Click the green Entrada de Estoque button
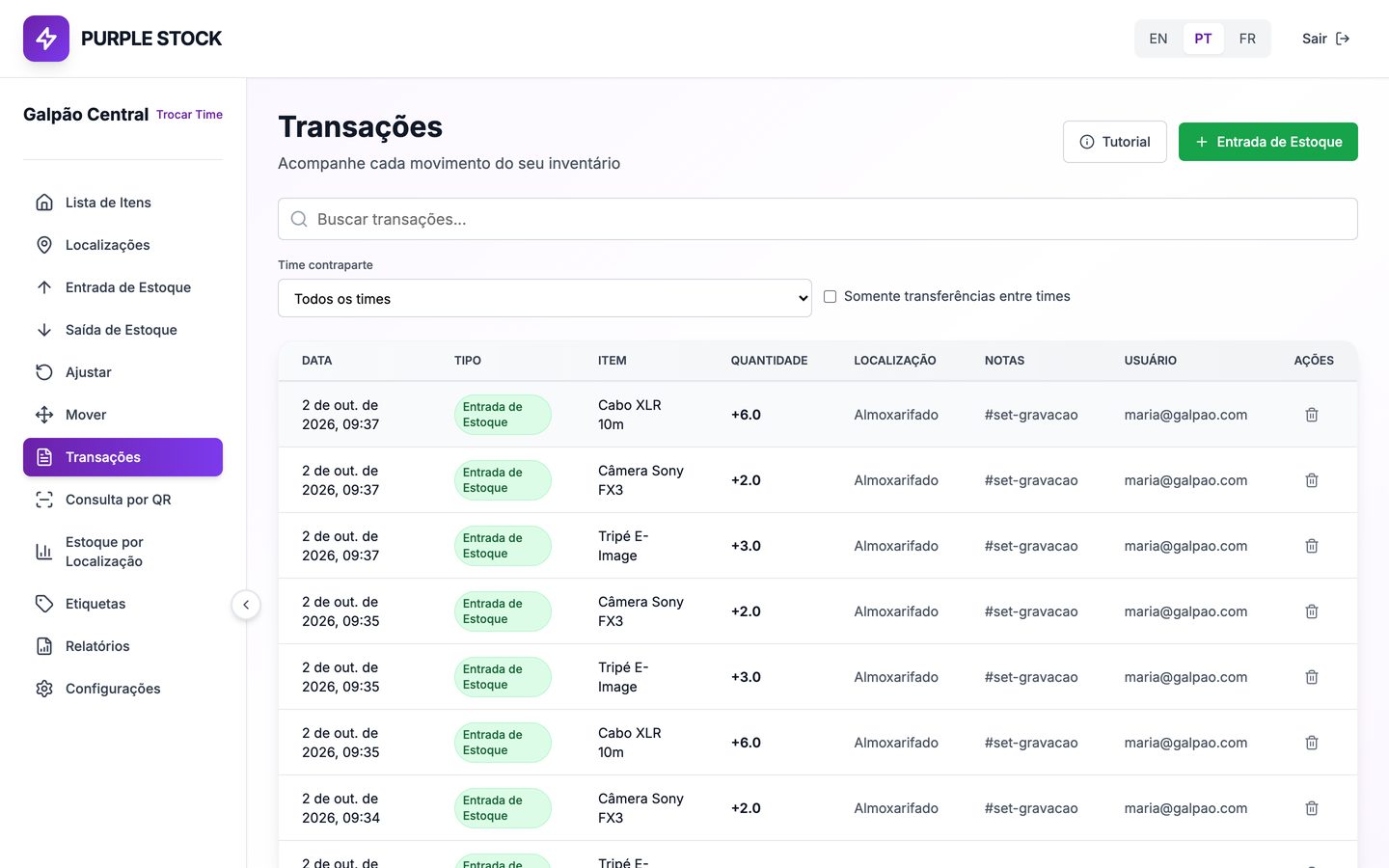Viewport: 1389px width, 868px height. [x=1268, y=142]
